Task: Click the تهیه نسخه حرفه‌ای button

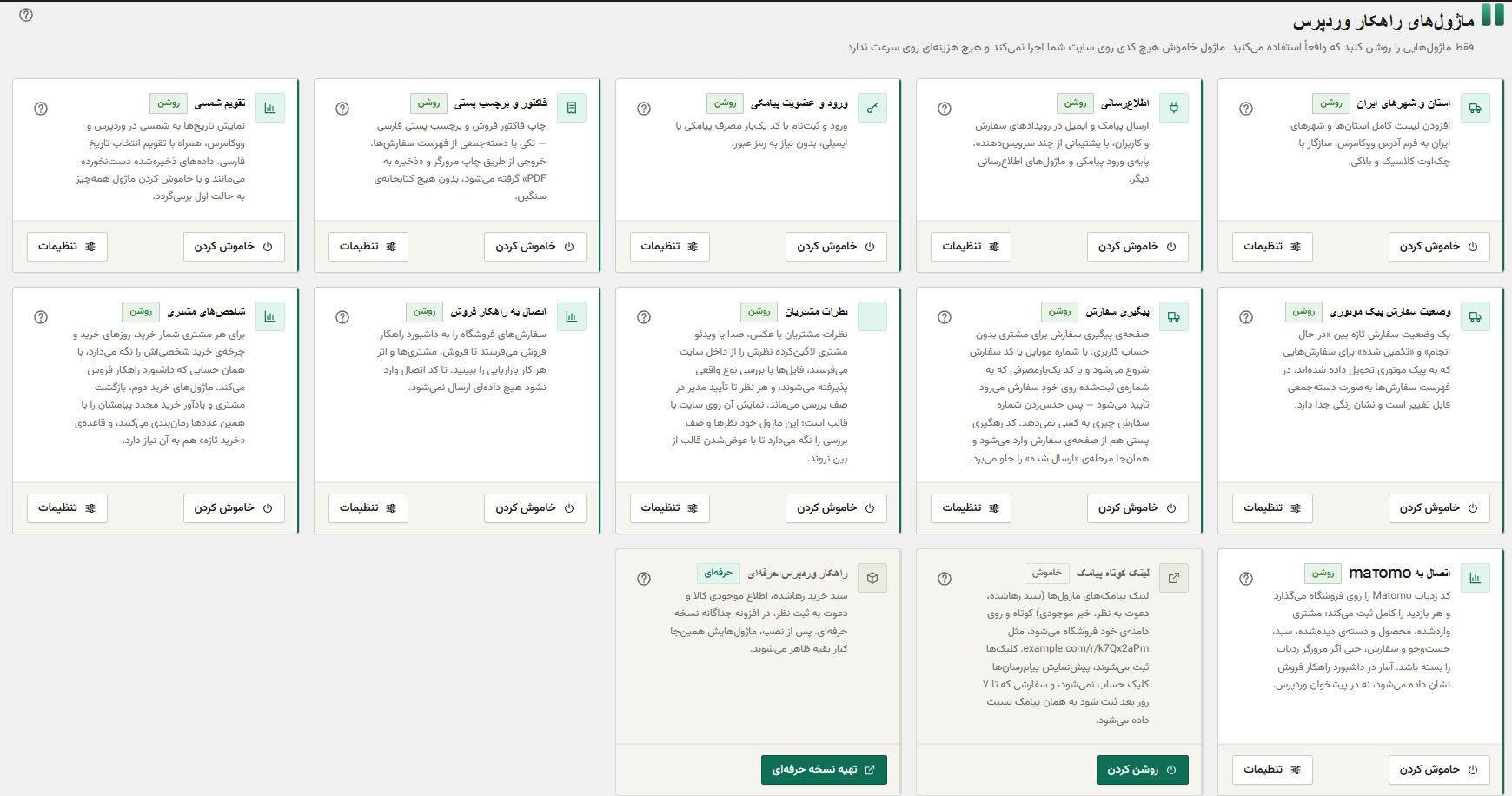Action: tap(824, 770)
